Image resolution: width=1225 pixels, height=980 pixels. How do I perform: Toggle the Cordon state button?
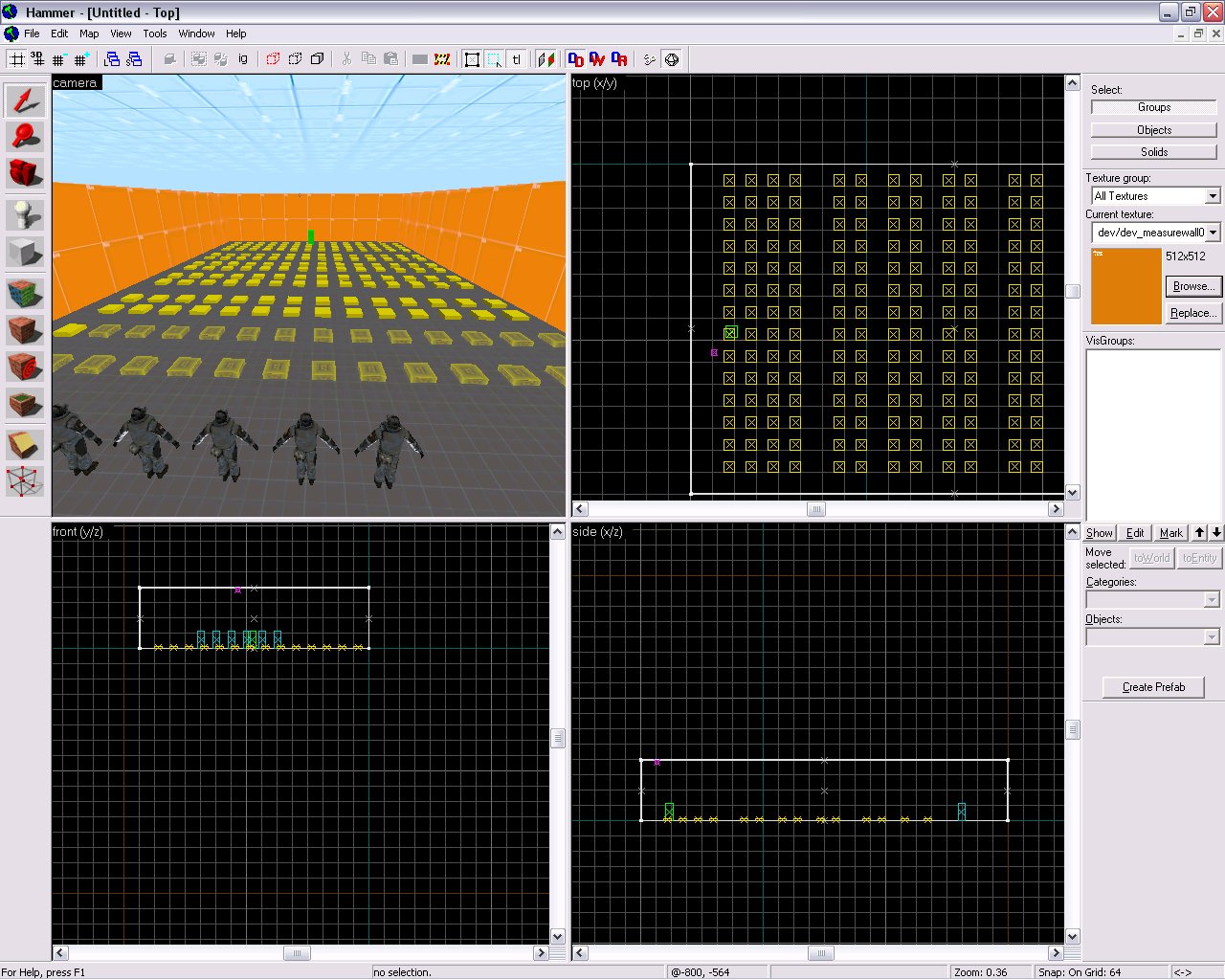tap(420, 59)
